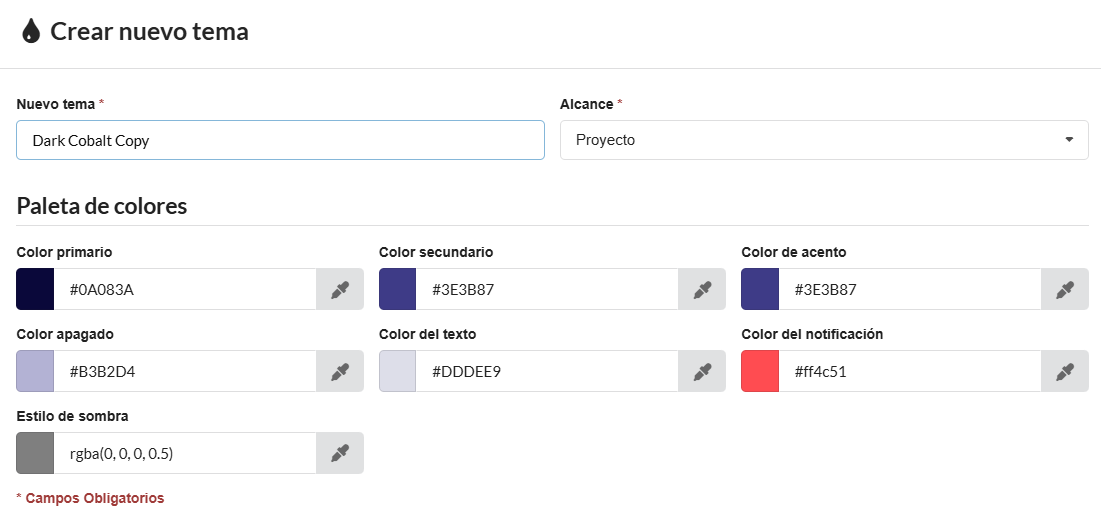The width and height of the screenshot is (1101, 522).
Task: Edit the rgba(0, 0, 0, 0.5) shadow value
Action: point(185,453)
